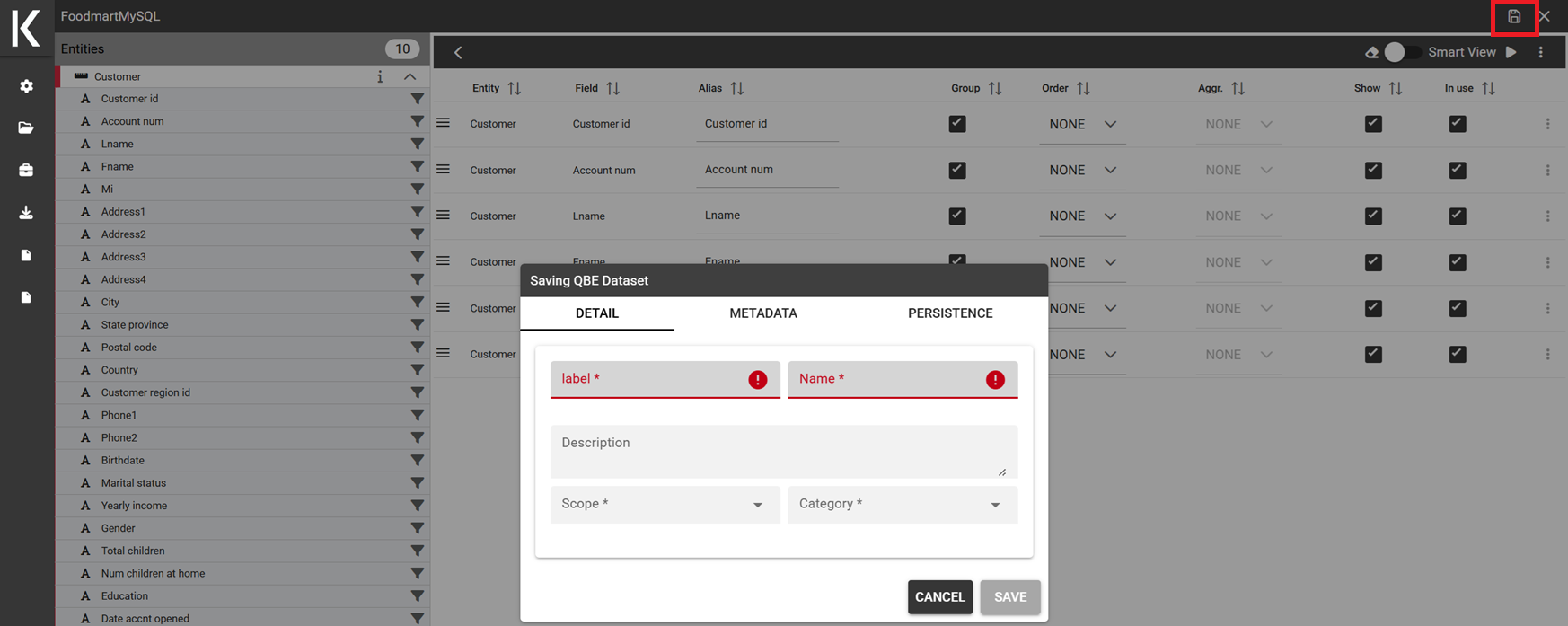Open Aggr. dropdown for Account num row
The image size is (1568, 626).
pyautogui.click(x=1238, y=170)
